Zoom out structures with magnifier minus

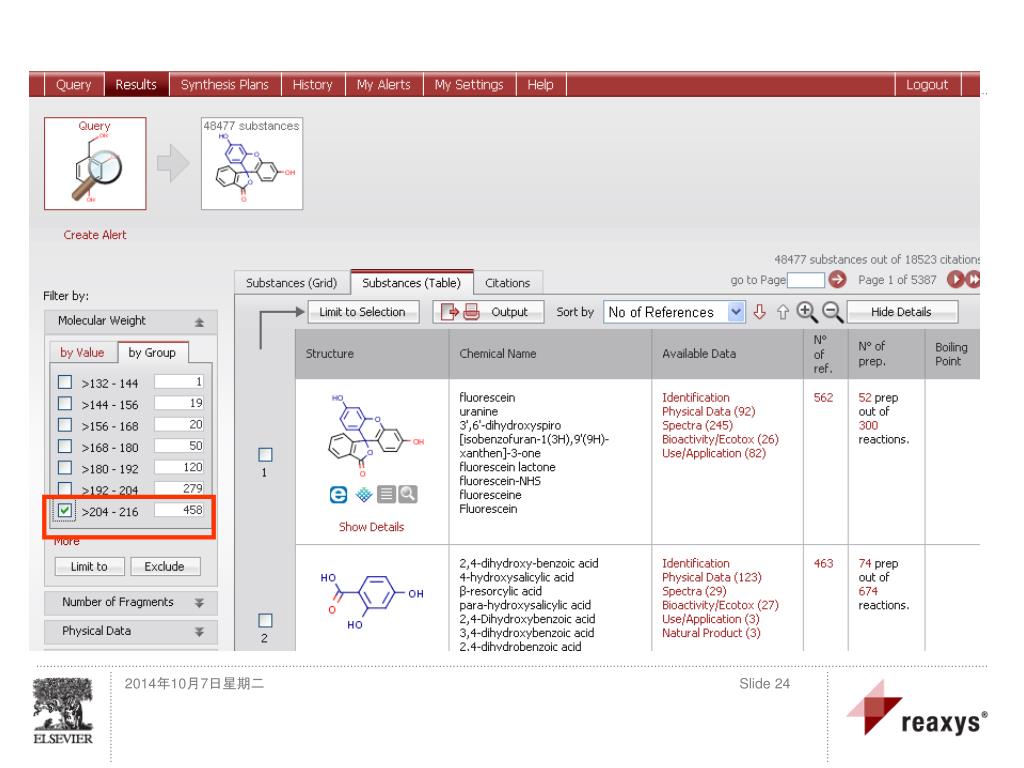click(x=832, y=312)
